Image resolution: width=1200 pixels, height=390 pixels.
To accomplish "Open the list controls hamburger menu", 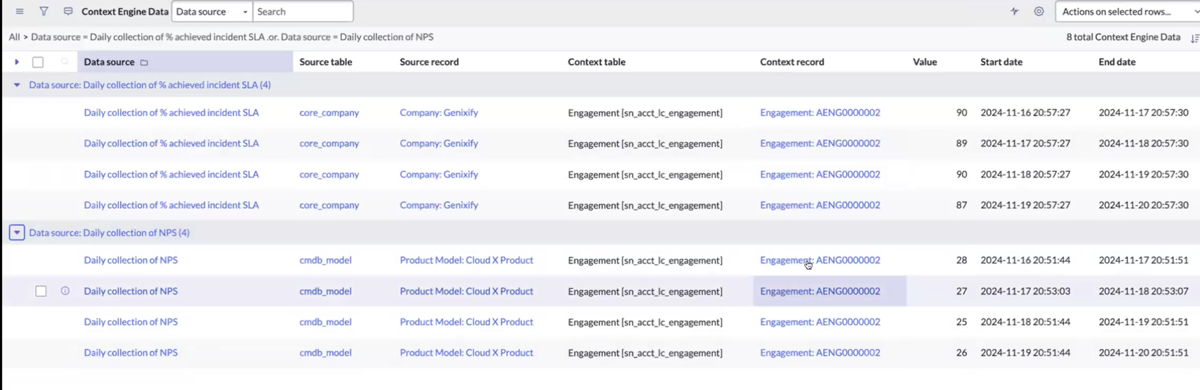I will (19, 12).
